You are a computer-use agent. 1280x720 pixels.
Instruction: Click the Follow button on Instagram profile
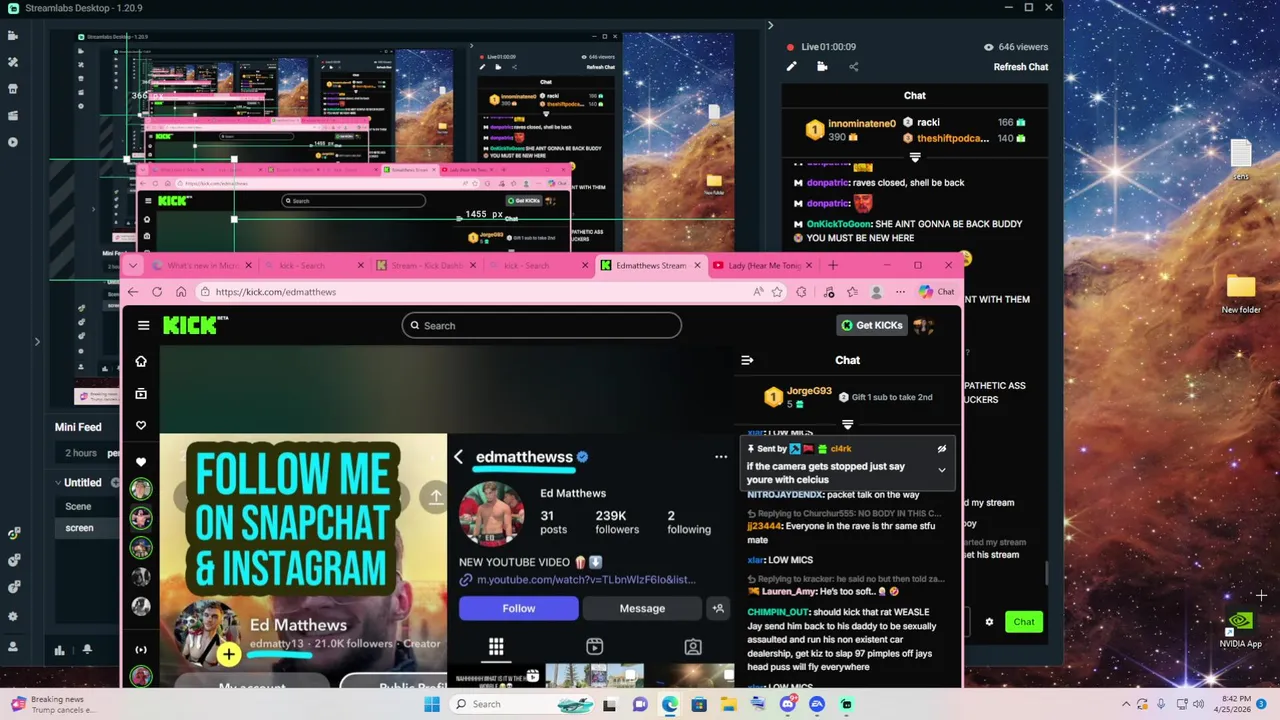519,608
